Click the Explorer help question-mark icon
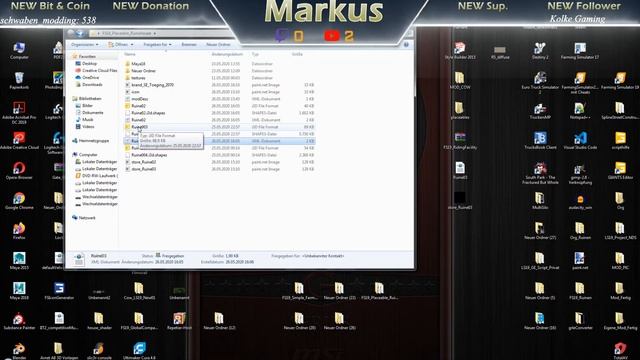This screenshot has width=640, height=360. [x=406, y=44]
